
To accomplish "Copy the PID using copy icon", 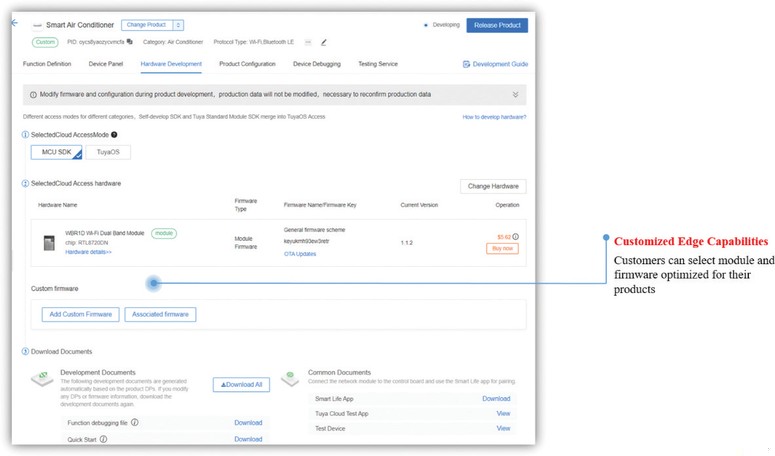I will click(x=130, y=42).
